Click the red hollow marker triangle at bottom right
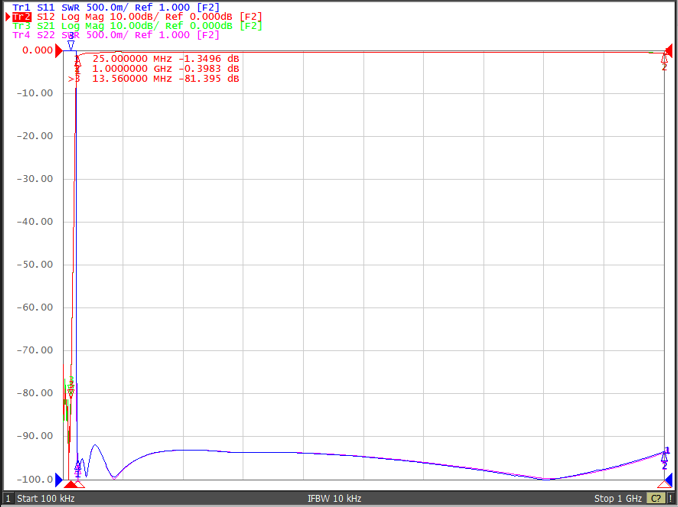Screen dimensions: 678x507 (x=665, y=484)
